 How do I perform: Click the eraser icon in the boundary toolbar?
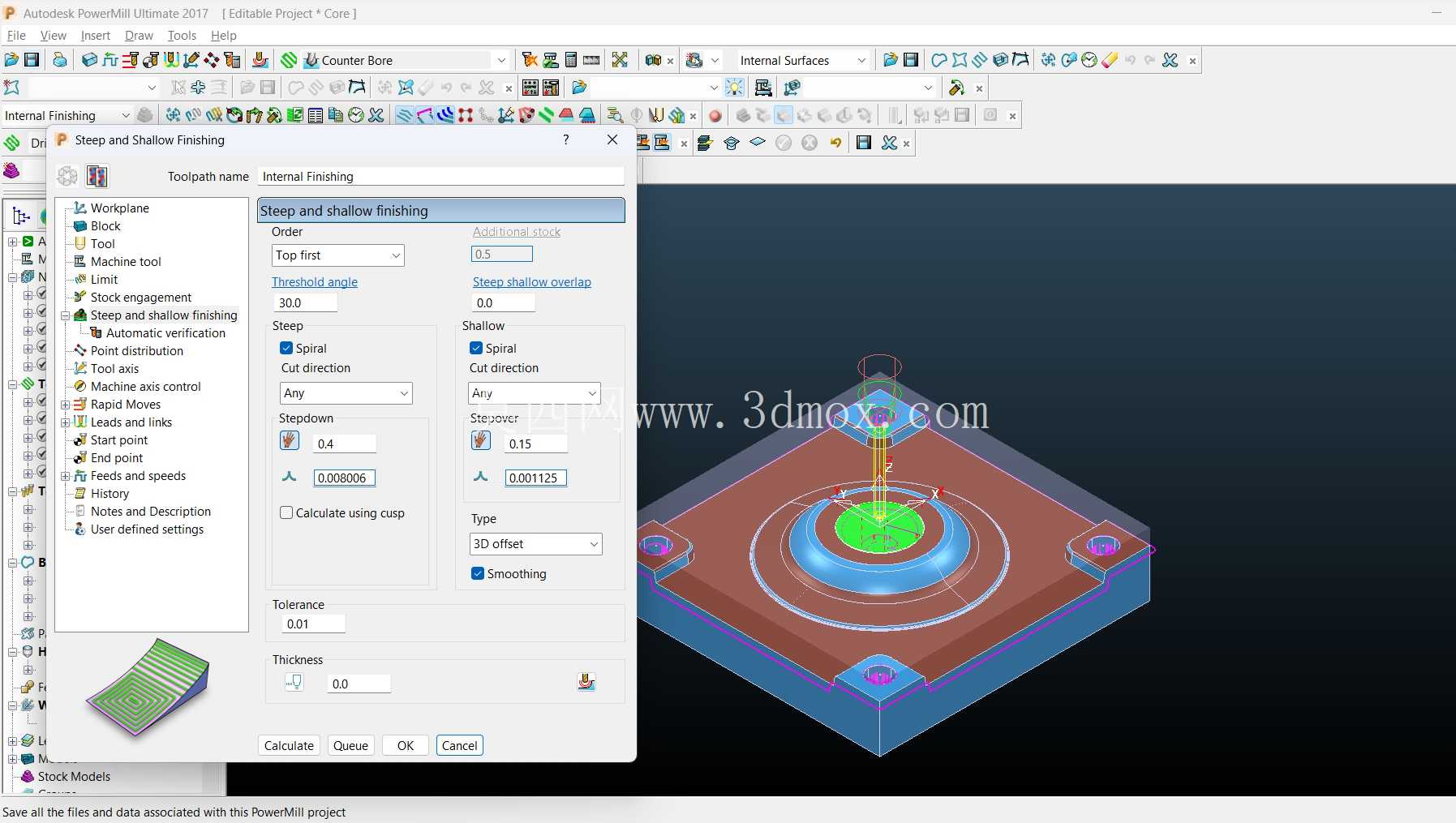[x=1110, y=60]
